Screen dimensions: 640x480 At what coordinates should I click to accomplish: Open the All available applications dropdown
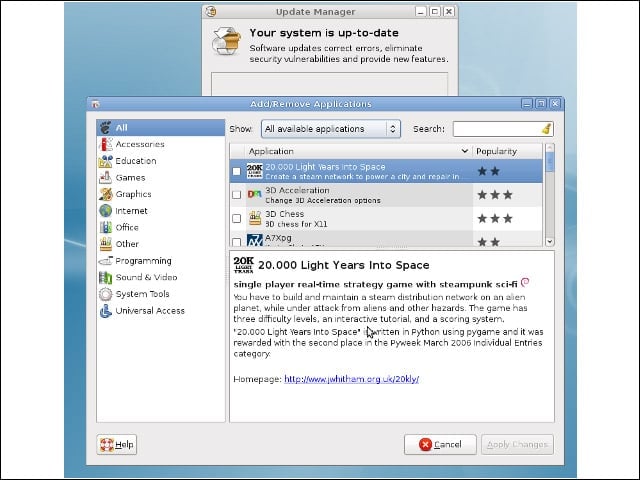[x=331, y=129]
